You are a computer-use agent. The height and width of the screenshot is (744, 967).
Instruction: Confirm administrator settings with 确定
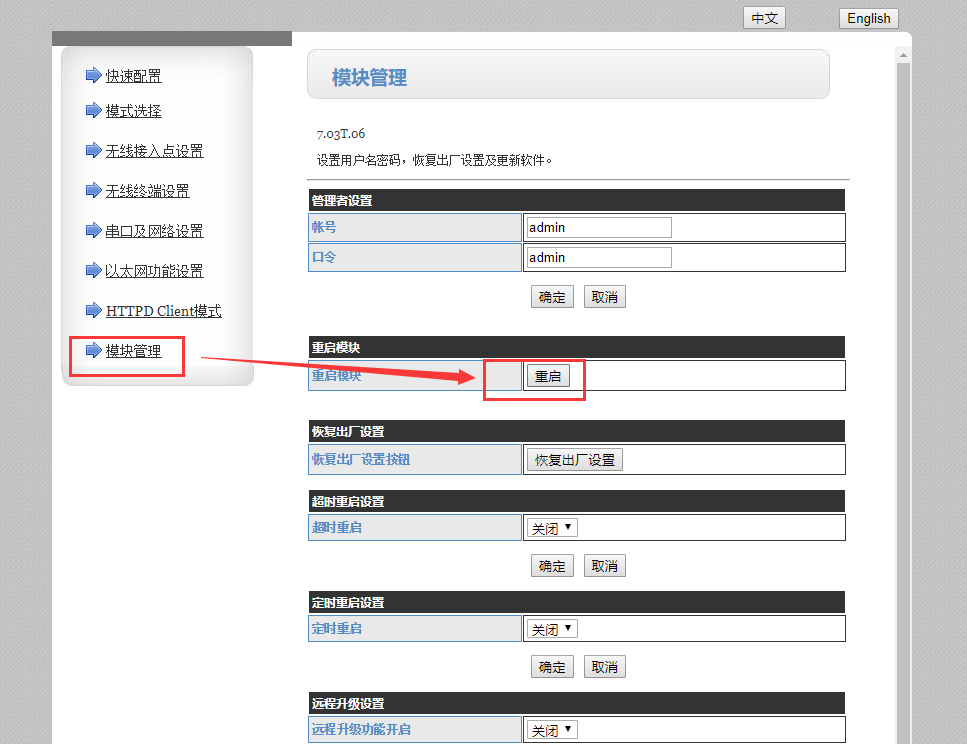[x=552, y=297]
